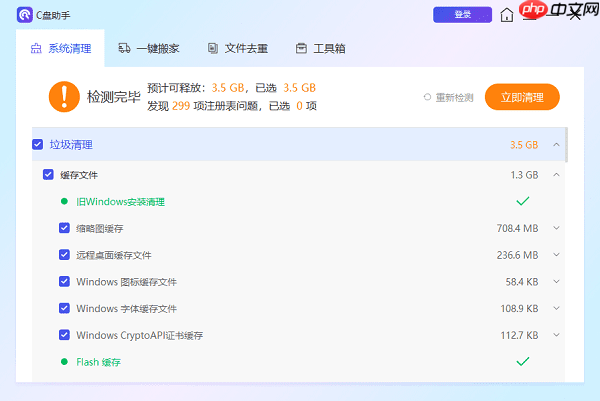Click the 一键搬家 truck icon
The height and width of the screenshot is (401, 600).
click(124, 48)
